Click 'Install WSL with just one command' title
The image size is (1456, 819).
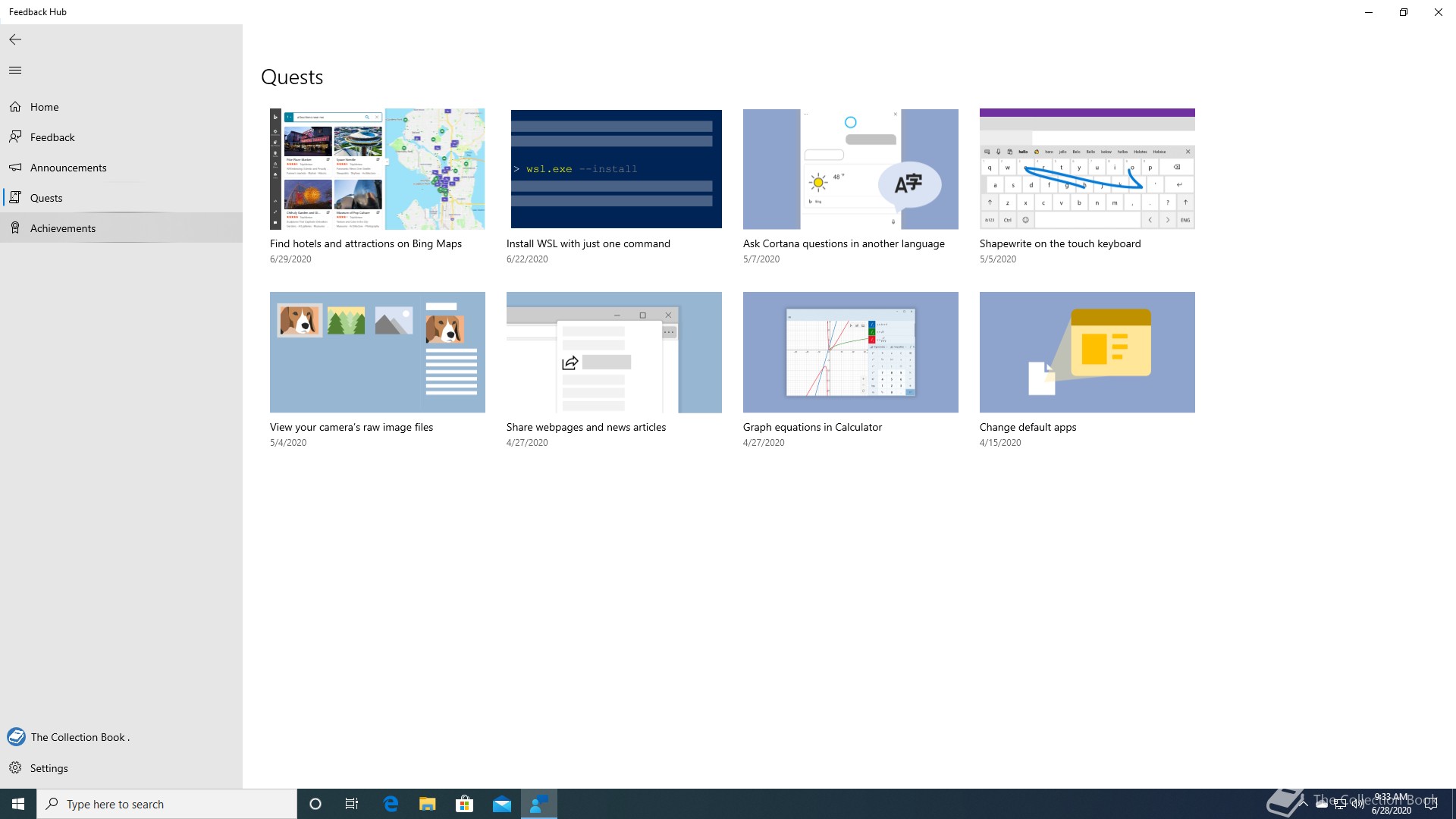point(588,243)
